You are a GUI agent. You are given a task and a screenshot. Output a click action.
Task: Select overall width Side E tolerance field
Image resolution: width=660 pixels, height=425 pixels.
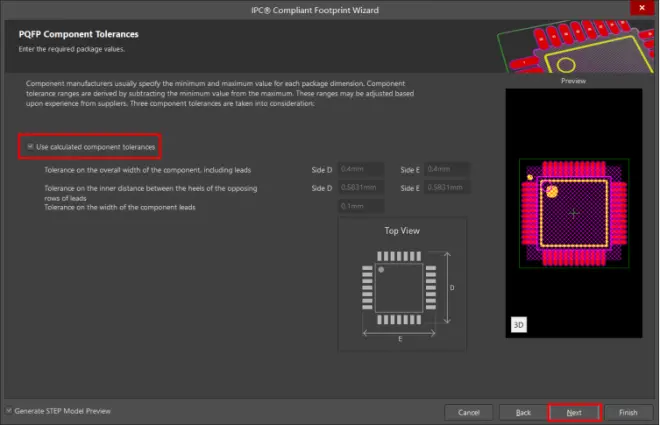[x=447, y=169]
